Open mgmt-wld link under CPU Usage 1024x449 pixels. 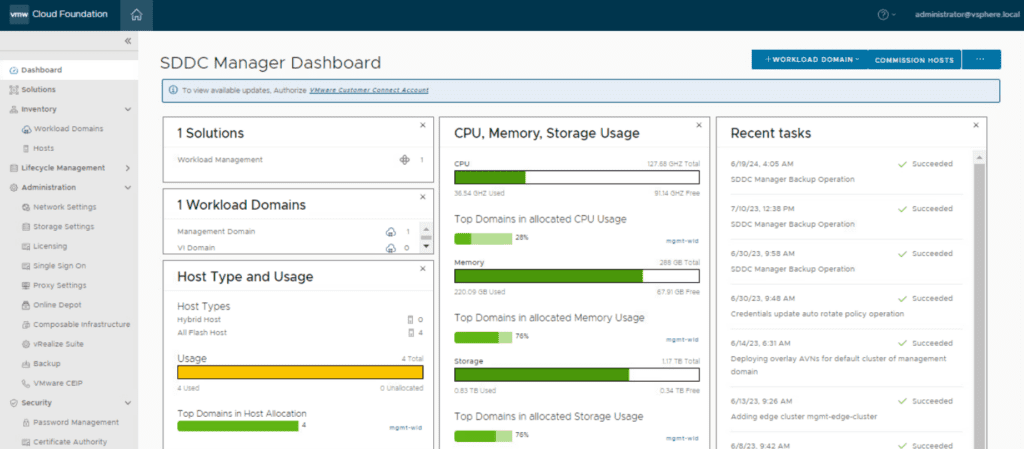682,241
